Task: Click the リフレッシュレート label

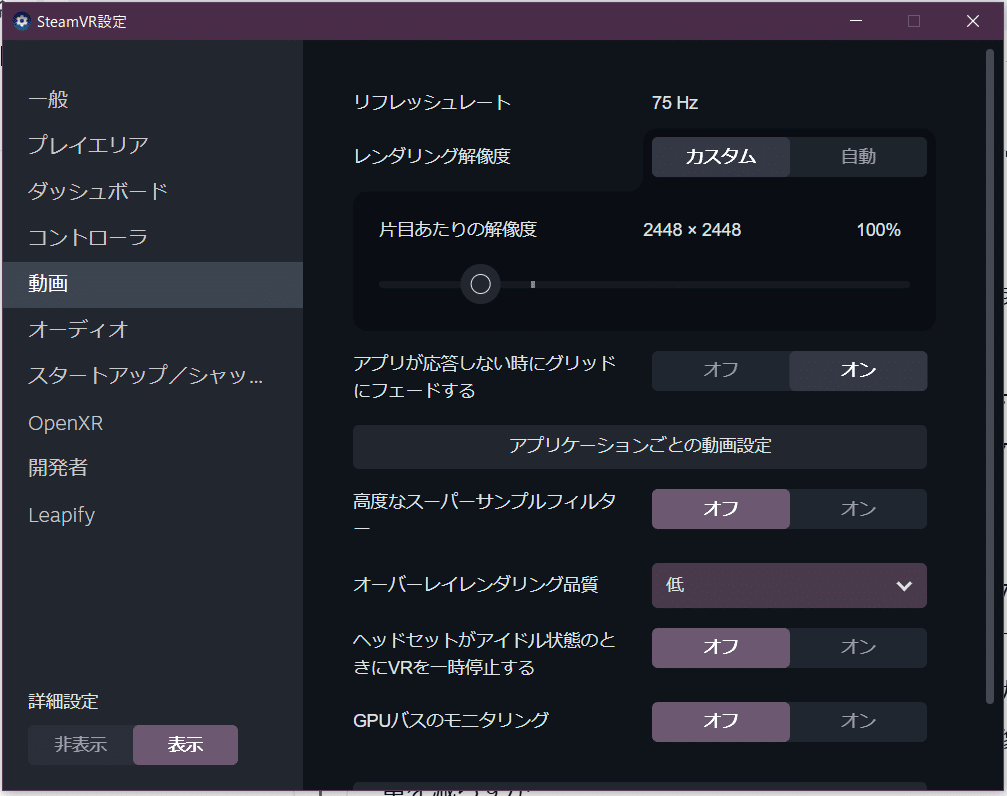Action: coord(432,103)
